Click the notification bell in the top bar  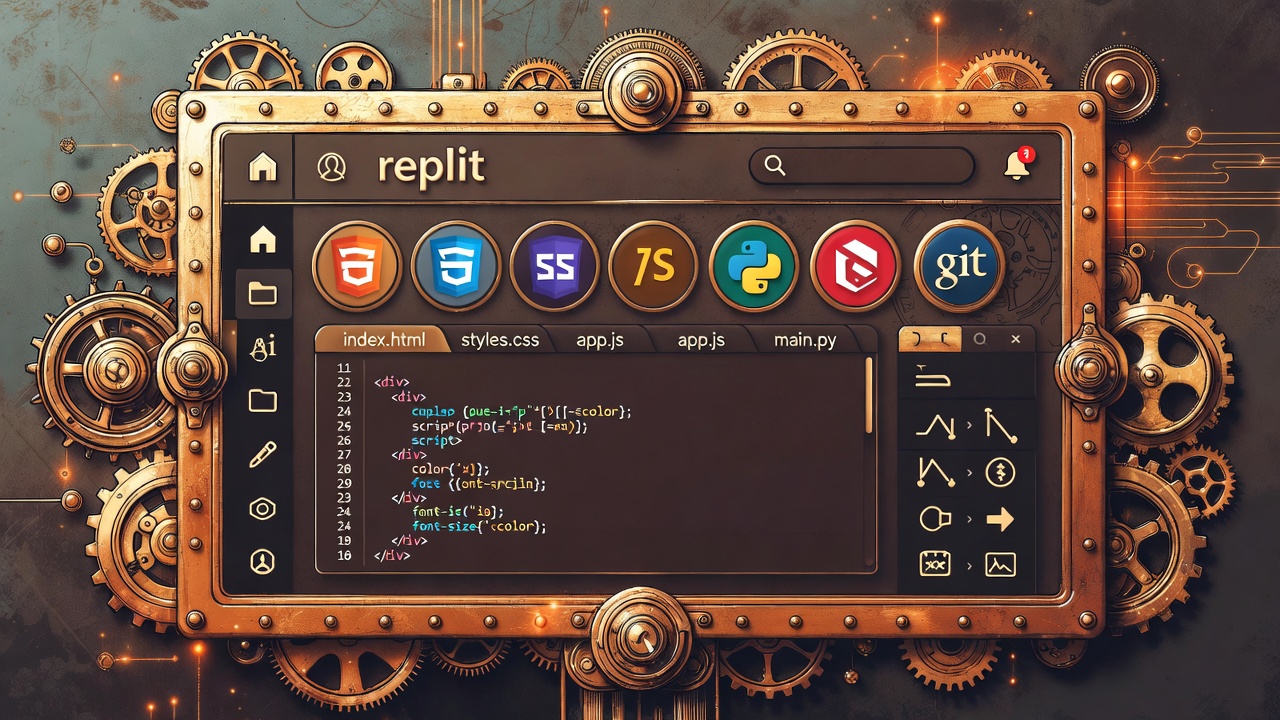[1018, 166]
